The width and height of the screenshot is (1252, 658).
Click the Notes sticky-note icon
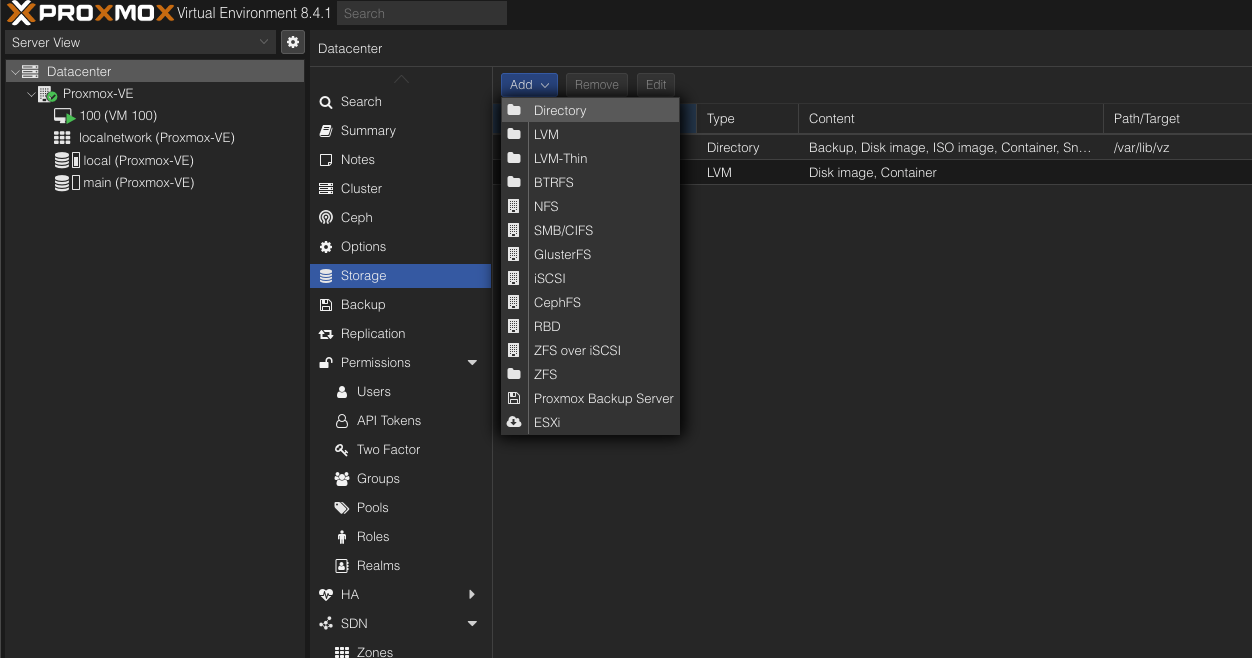pyautogui.click(x=325, y=160)
